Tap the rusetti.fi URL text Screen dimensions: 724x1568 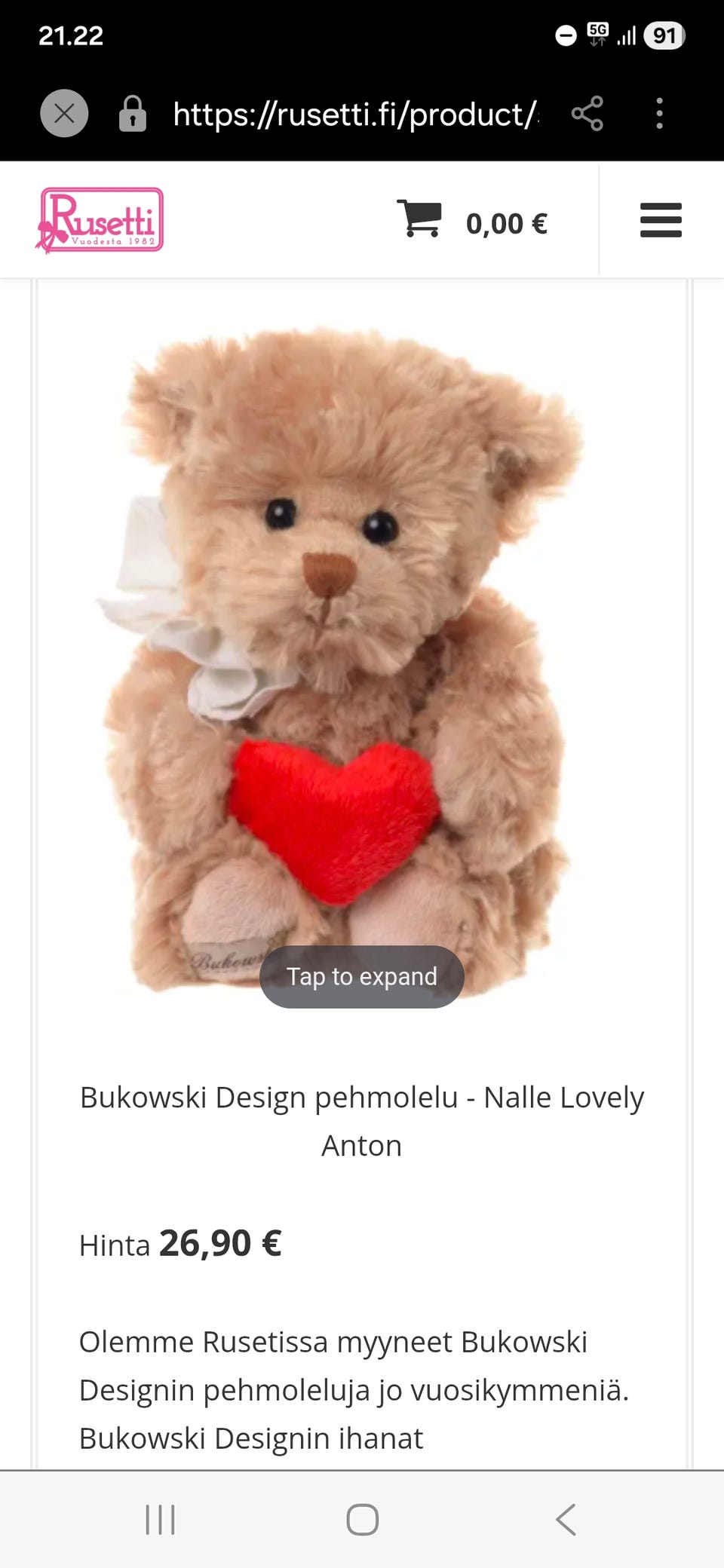(x=355, y=115)
